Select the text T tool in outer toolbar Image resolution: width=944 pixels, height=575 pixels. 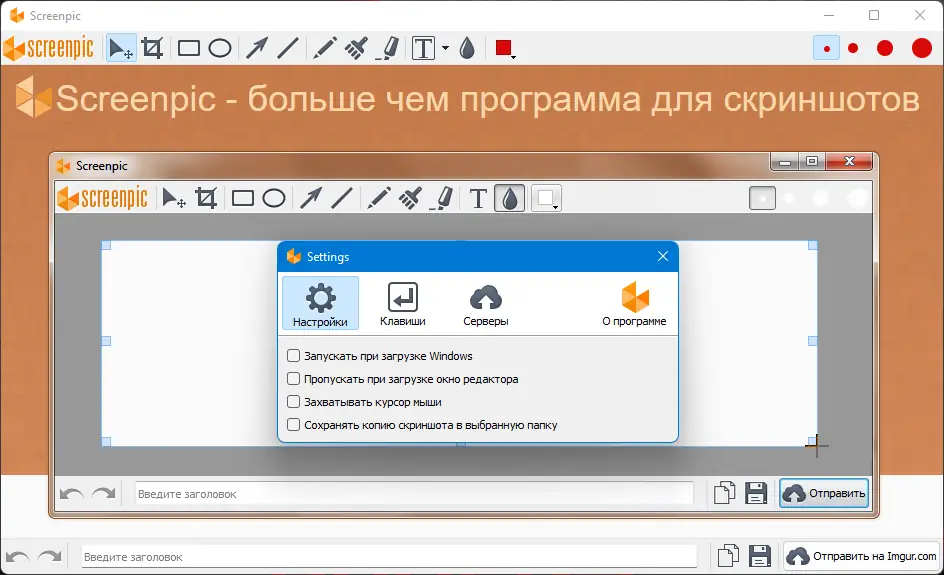click(423, 48)
